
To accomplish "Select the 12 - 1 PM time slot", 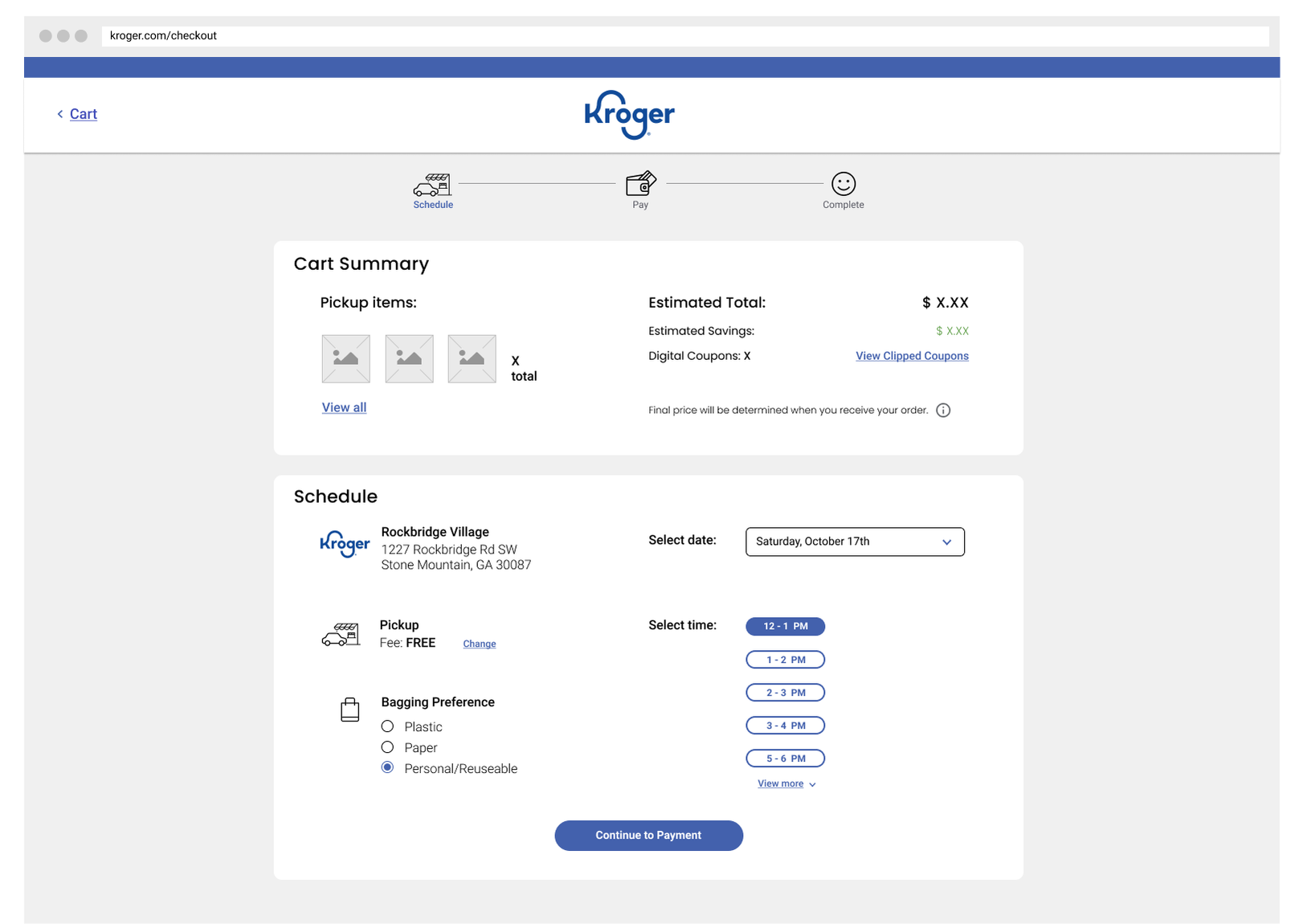I will (786, 627).
